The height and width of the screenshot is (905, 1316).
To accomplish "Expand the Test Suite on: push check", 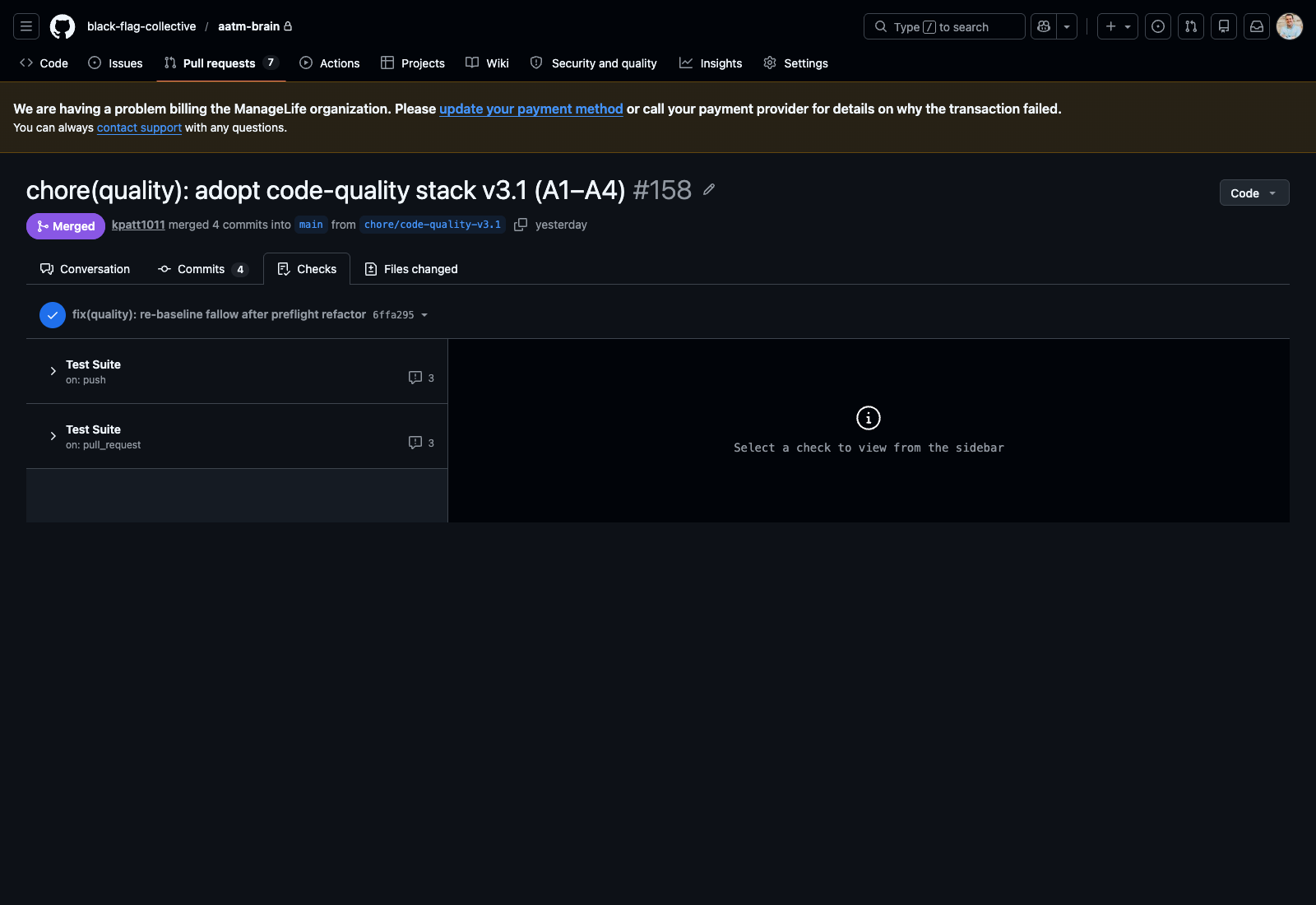I will pyautogui.click(x=53, y=371).
